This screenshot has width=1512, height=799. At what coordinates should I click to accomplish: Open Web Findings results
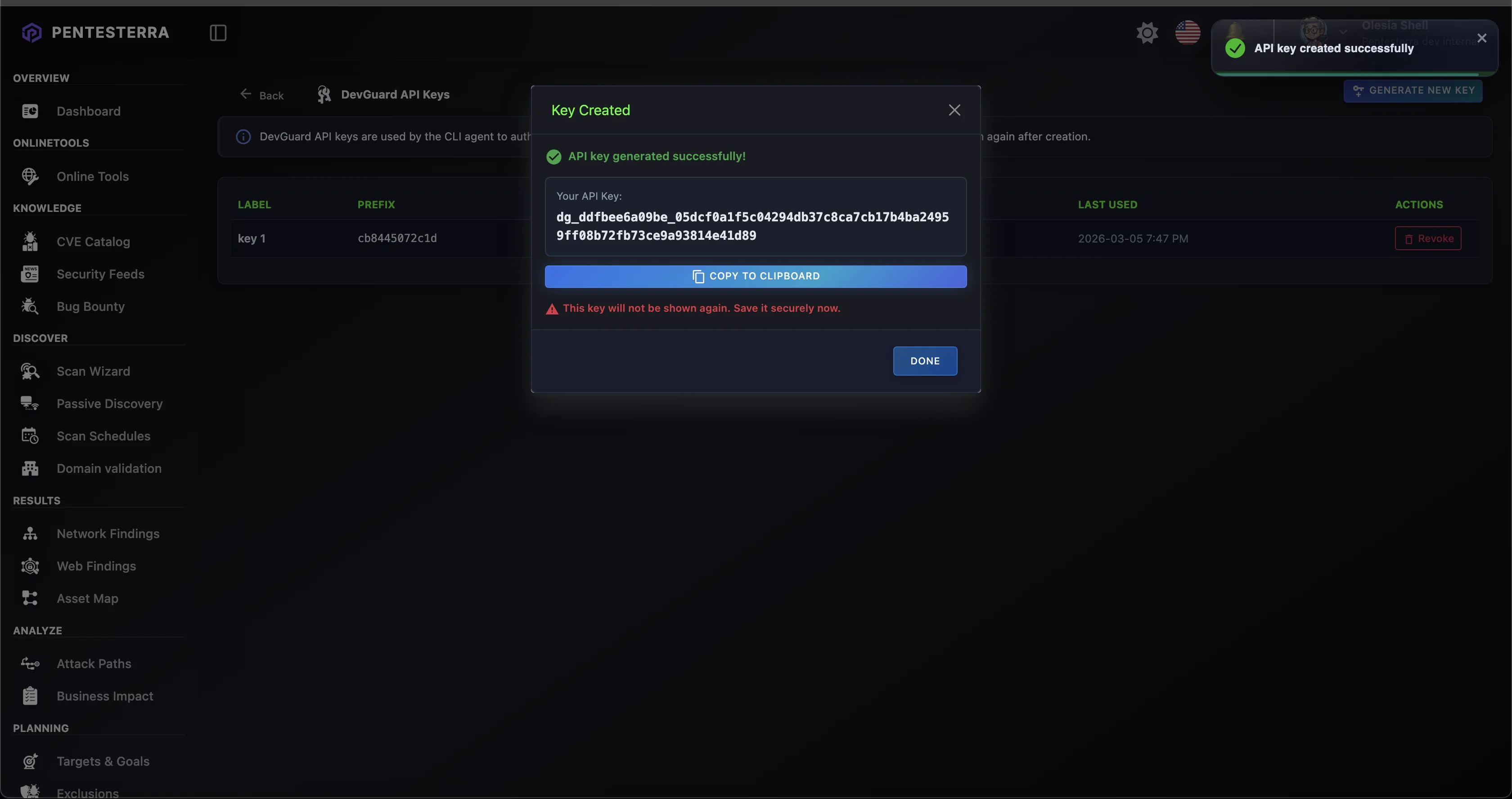tap(96, 567)
